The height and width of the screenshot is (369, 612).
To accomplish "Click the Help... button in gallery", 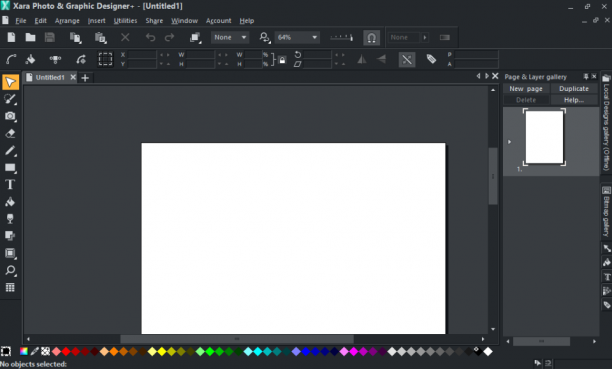I will [574, 100].
